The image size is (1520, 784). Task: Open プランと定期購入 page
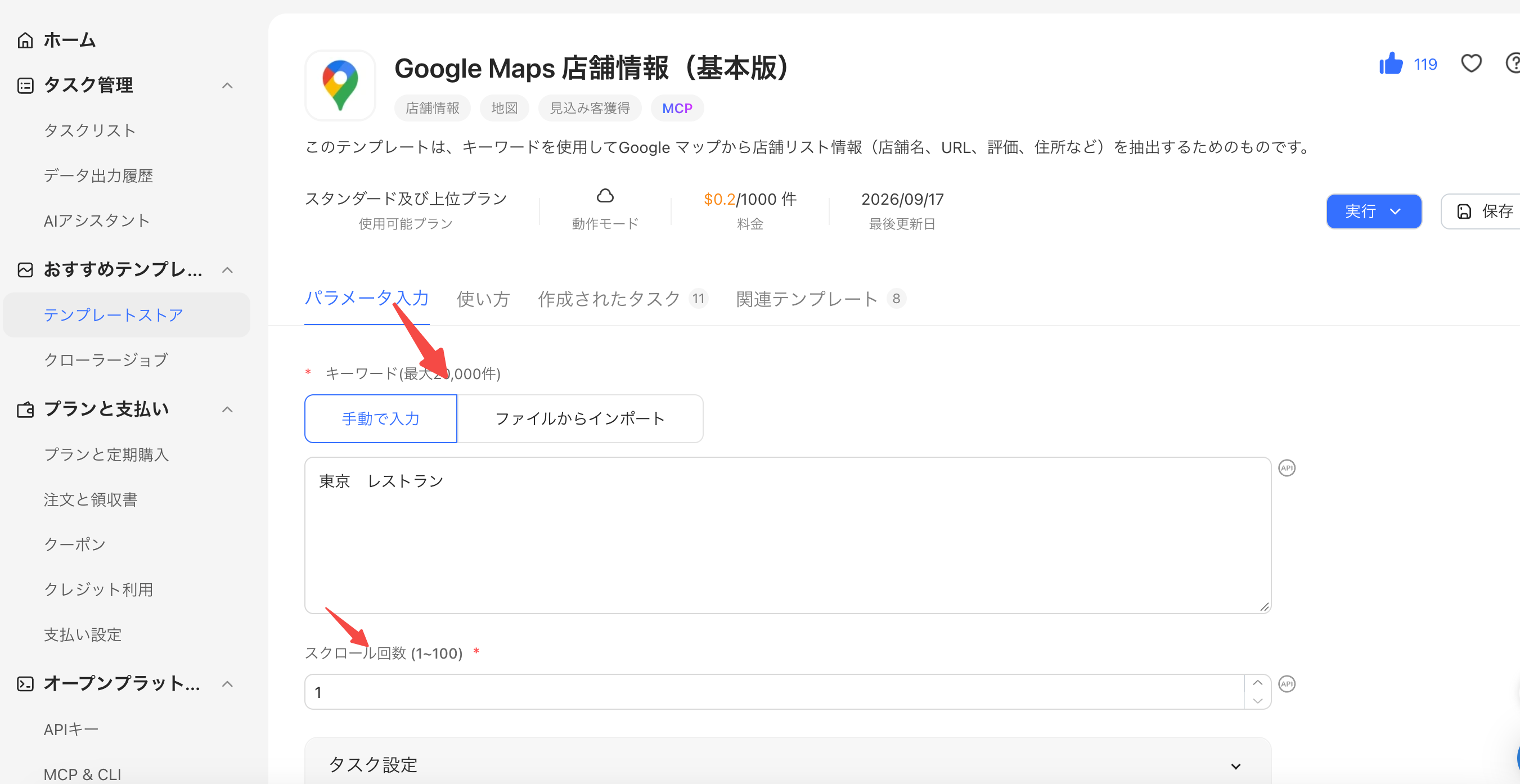[x=106, y=455]
